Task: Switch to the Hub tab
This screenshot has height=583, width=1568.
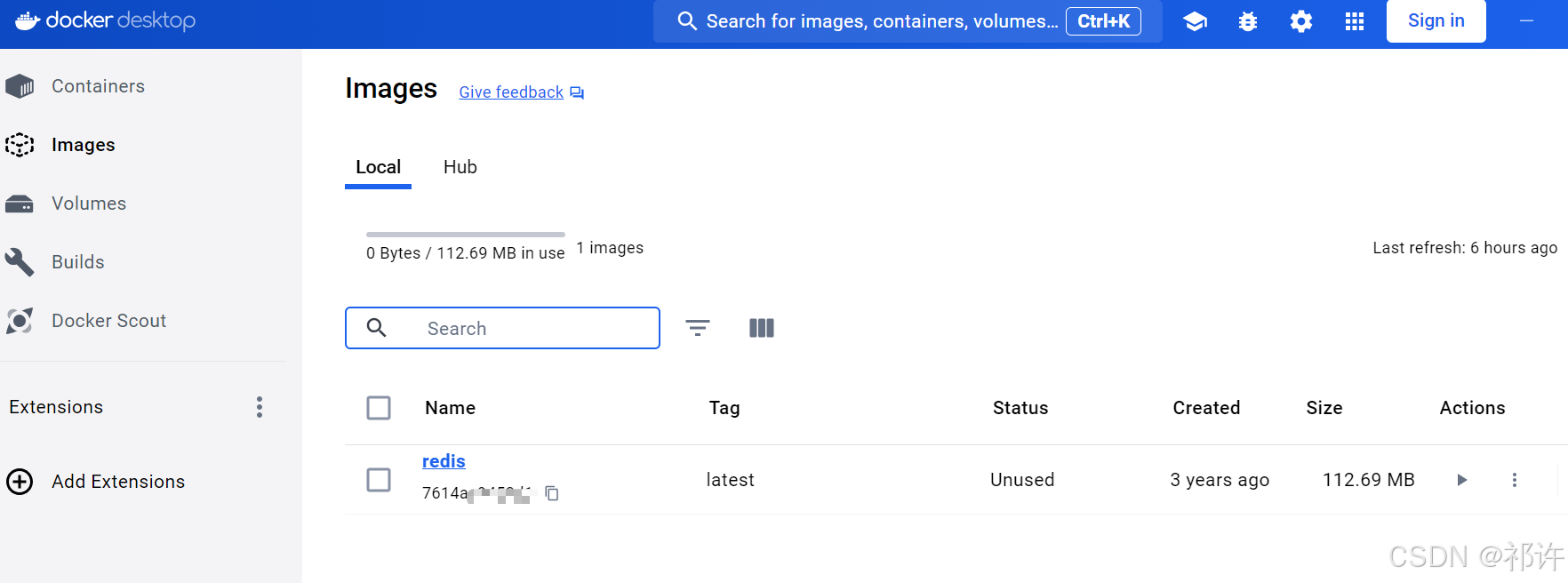Action: click(x=460, y=167)
